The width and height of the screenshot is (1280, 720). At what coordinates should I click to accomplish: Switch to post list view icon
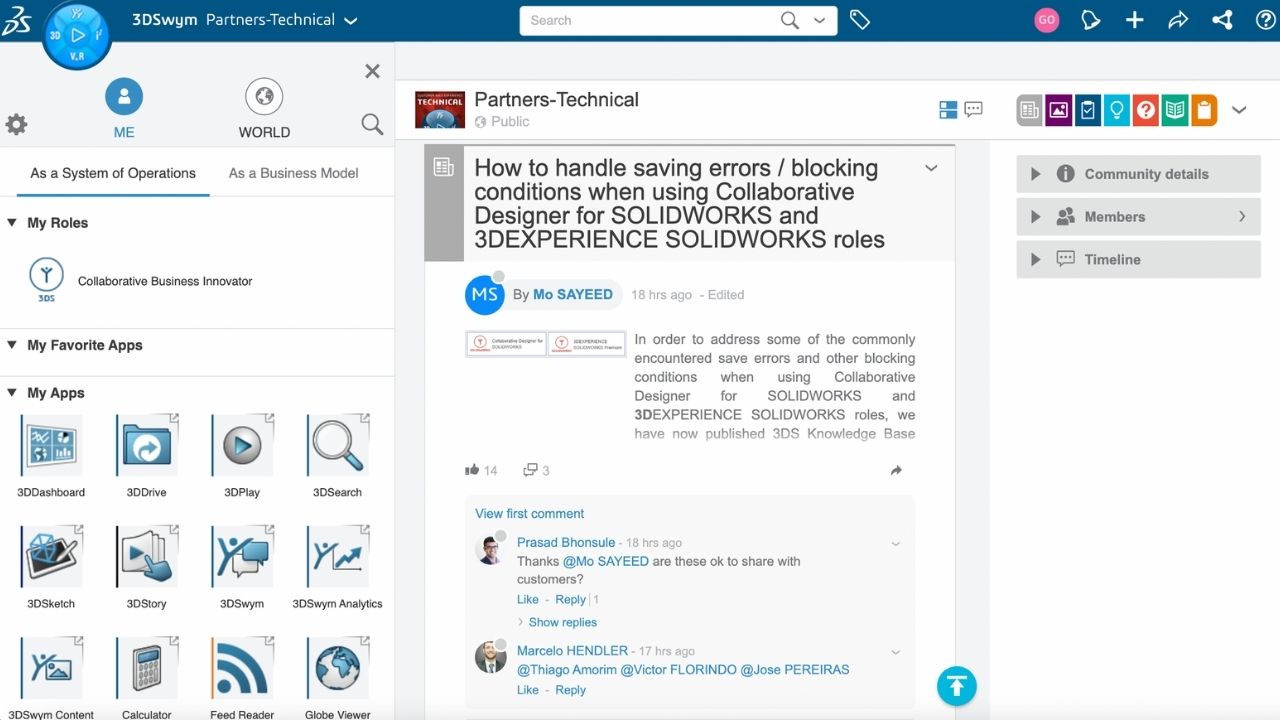(948, 110)
